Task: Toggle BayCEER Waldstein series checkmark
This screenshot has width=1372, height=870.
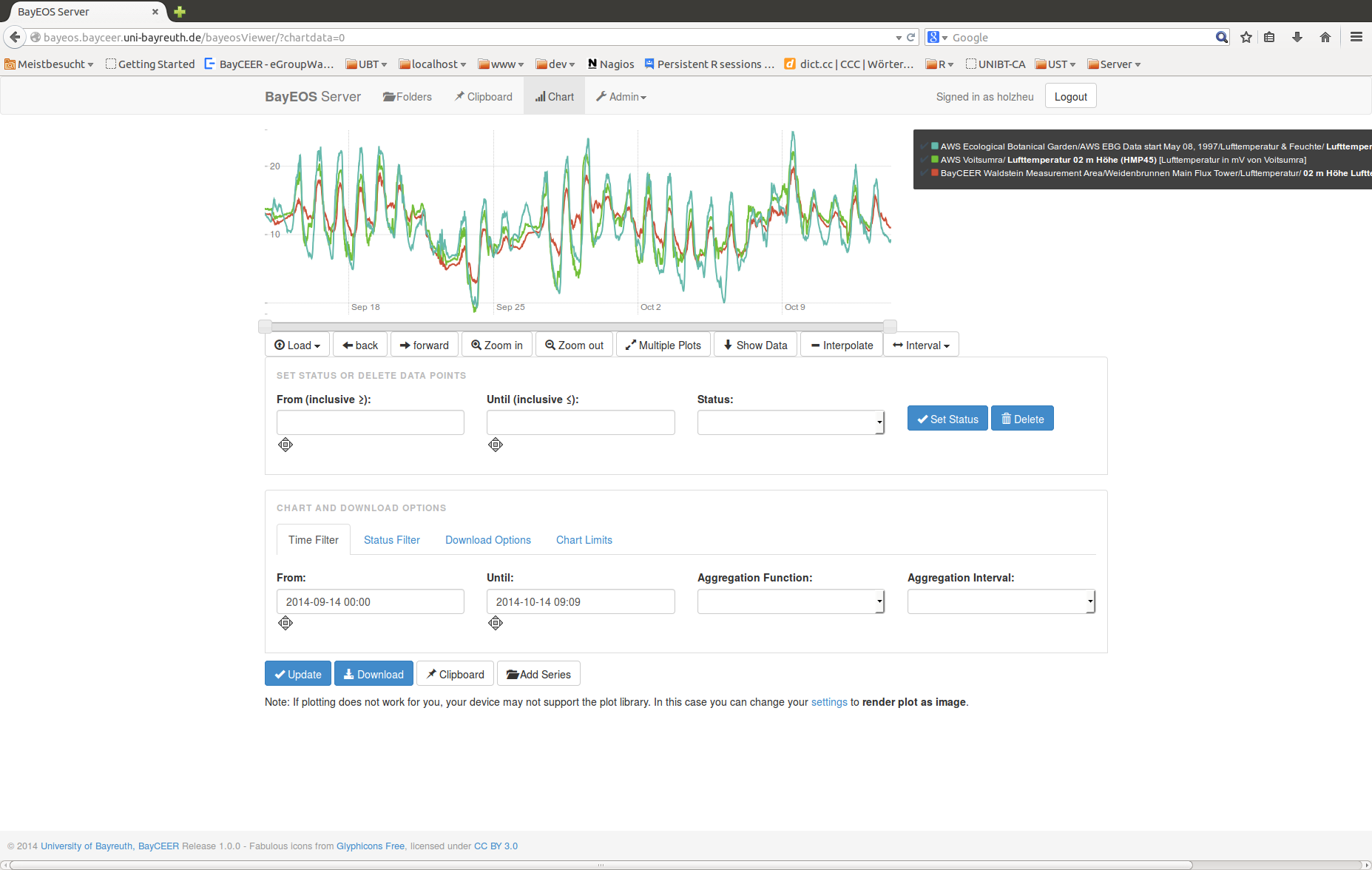Action: click(924, 173)
